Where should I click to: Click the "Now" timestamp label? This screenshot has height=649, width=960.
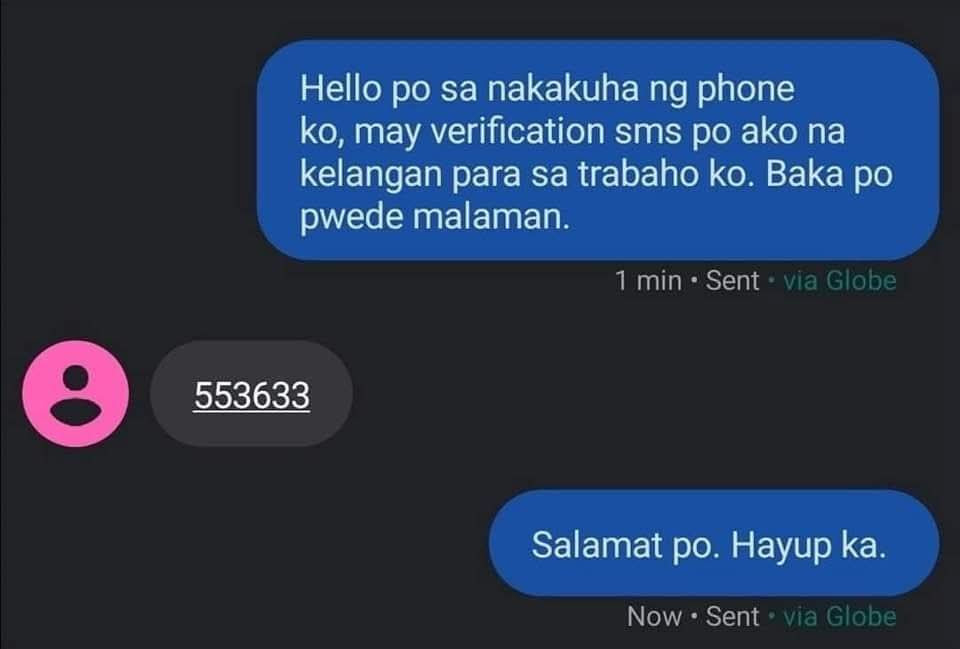pyautogui.click(x=654, y=617)
